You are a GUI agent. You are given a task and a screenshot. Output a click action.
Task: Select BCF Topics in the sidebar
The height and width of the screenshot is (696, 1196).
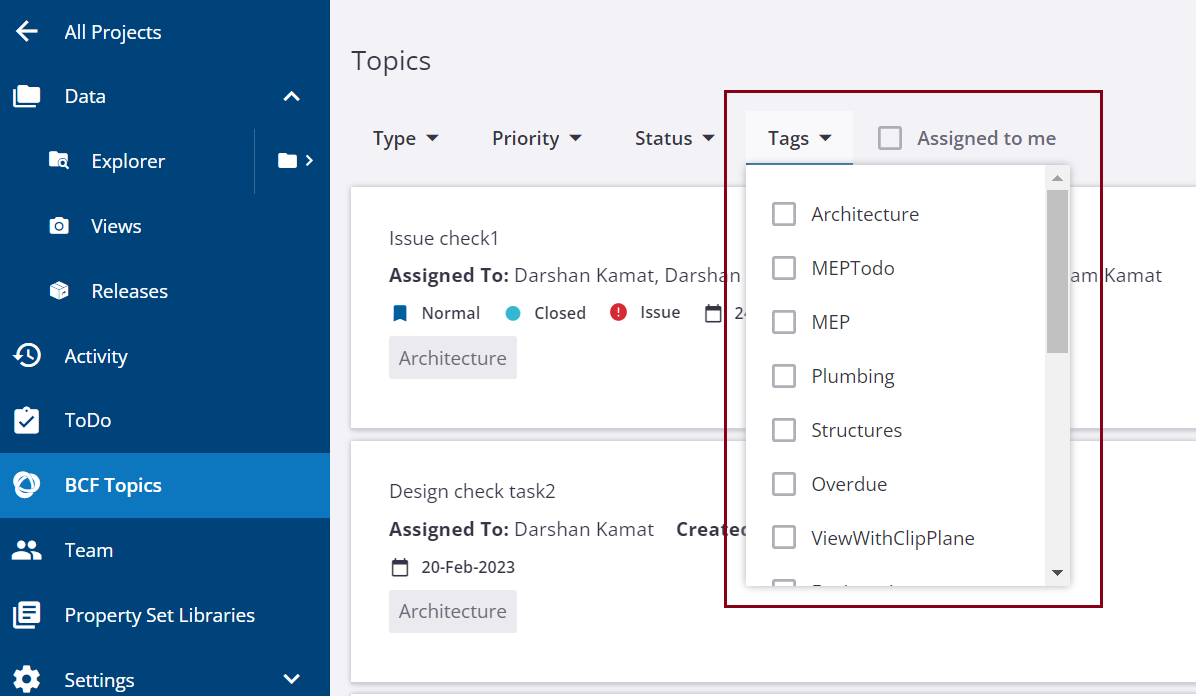coord(112,485)
